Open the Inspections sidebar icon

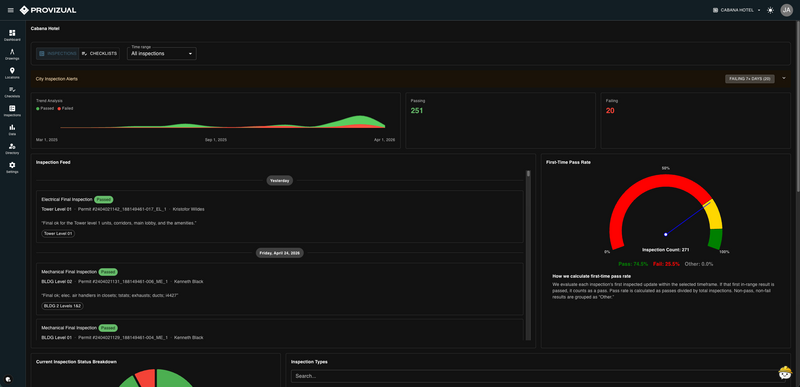[x=12, y=111]
